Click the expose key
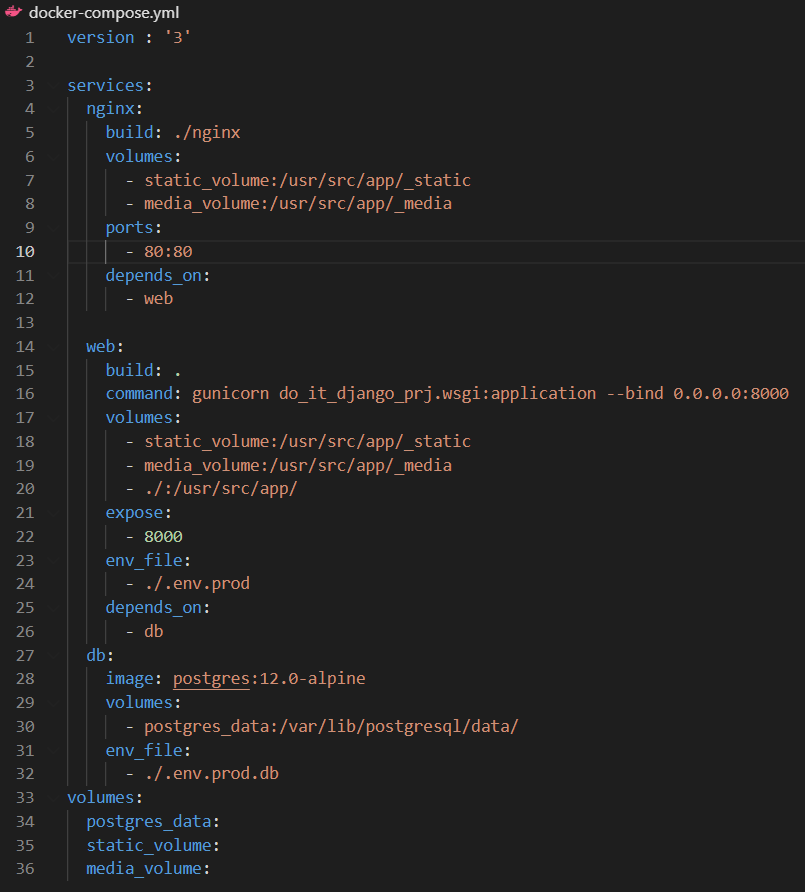The height and width of the screenshot is (892, 805). pos(138,512)
